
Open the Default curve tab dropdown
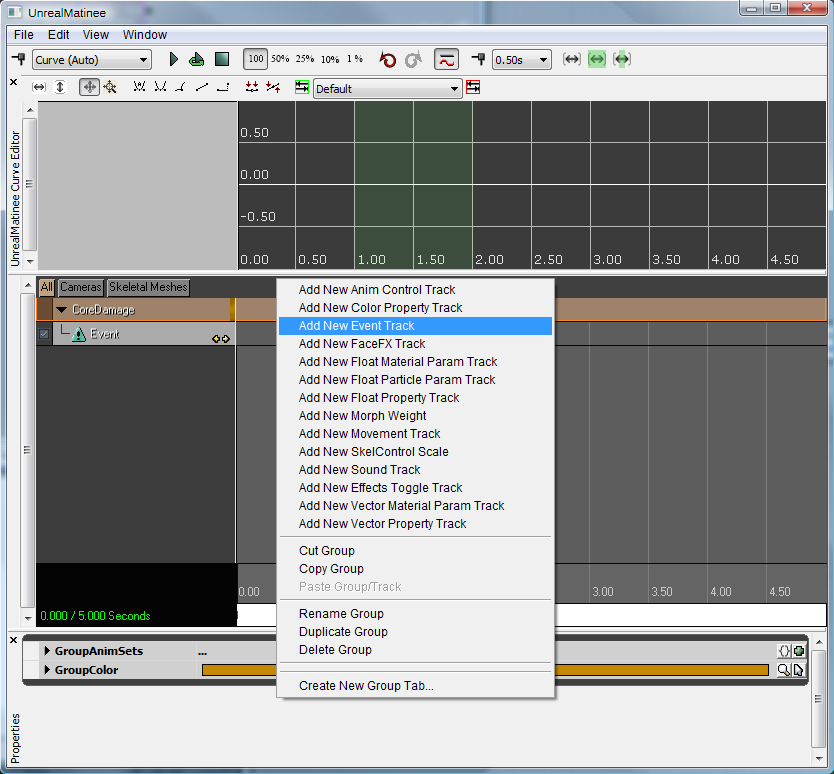[x=387, y=88]
